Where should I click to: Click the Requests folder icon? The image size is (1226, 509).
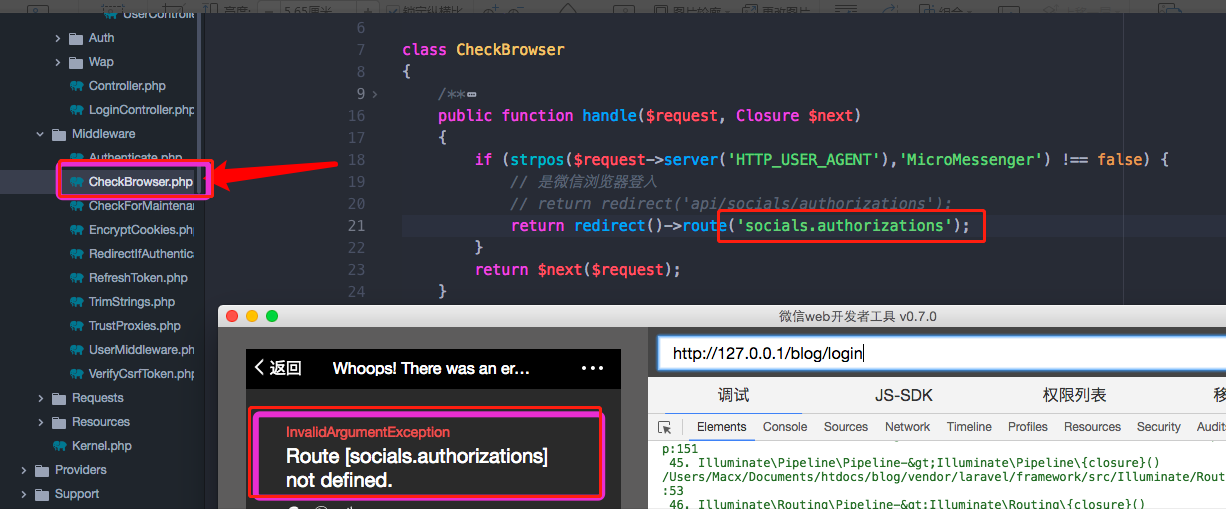59,398
